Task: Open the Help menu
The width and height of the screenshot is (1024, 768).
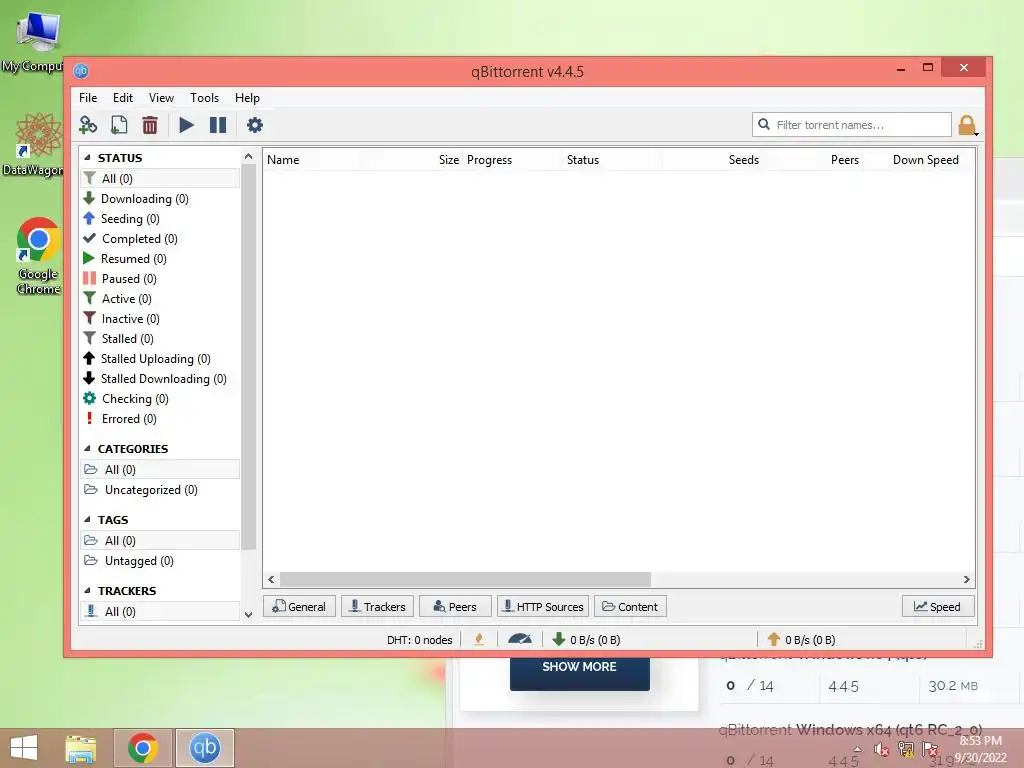Action: pyautogui.click(x=248, y=97)
